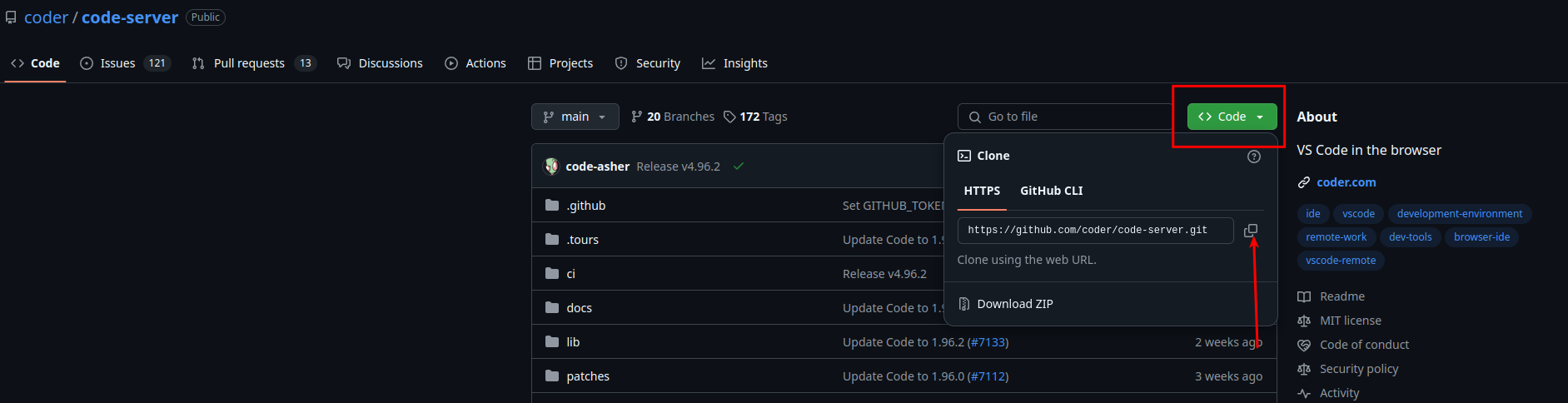This screenshot has width=1568, height=403.
Task: Switch to the GitHub CLI tab
Action: tap(1051, 191)
